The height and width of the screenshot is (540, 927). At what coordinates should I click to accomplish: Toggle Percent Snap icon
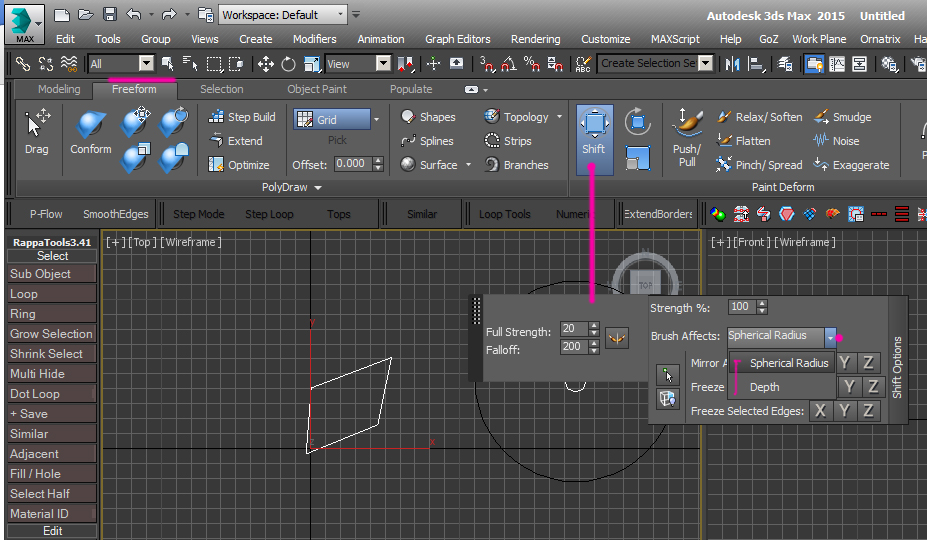532,64
